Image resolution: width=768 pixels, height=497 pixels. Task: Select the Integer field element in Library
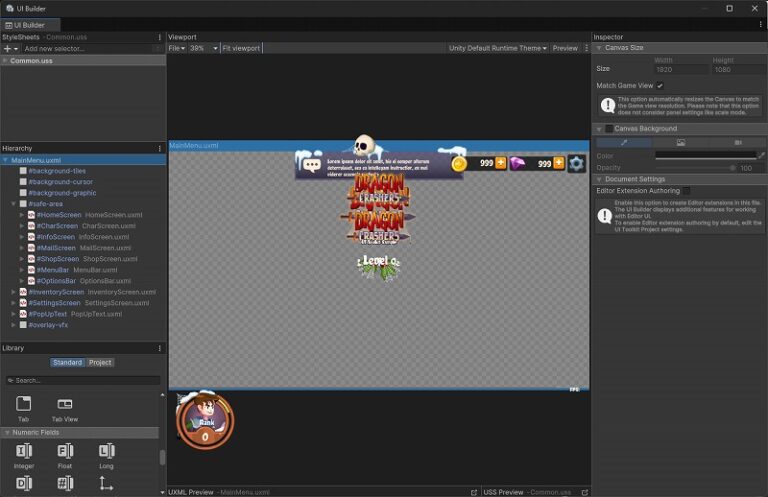pyautogui.click(x=24, y=456)
